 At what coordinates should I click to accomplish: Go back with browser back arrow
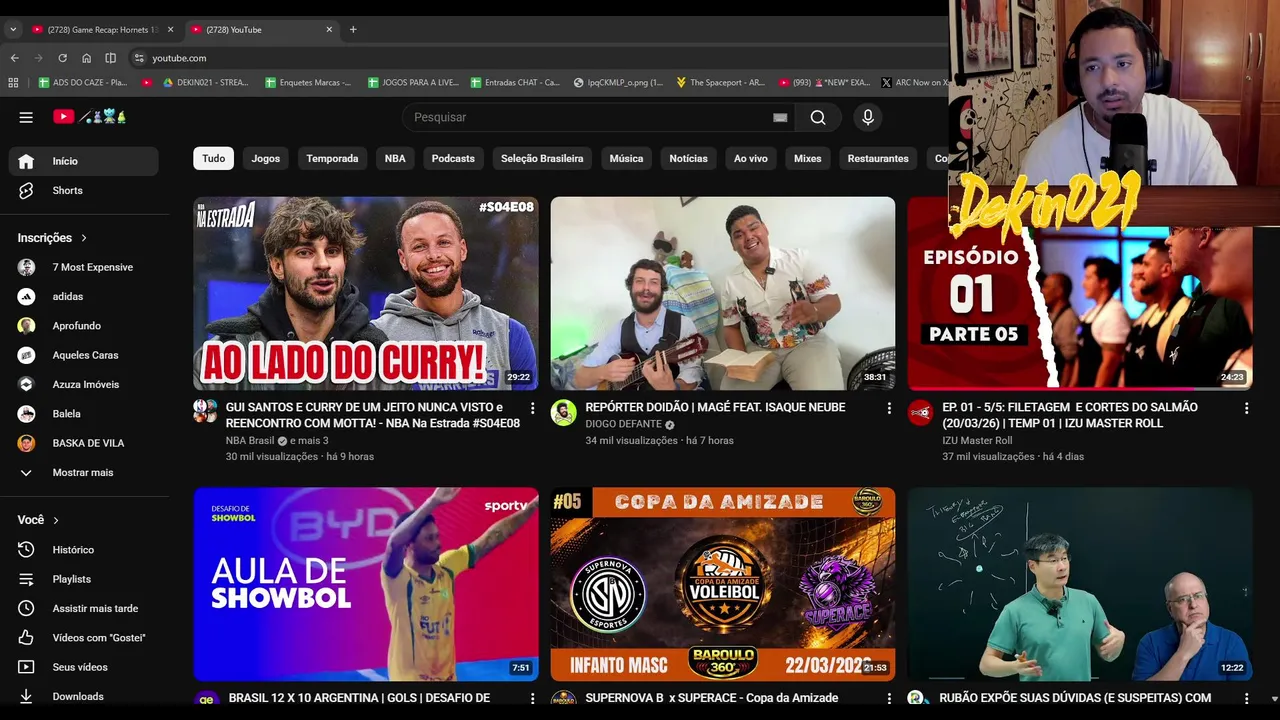point(14,58)
